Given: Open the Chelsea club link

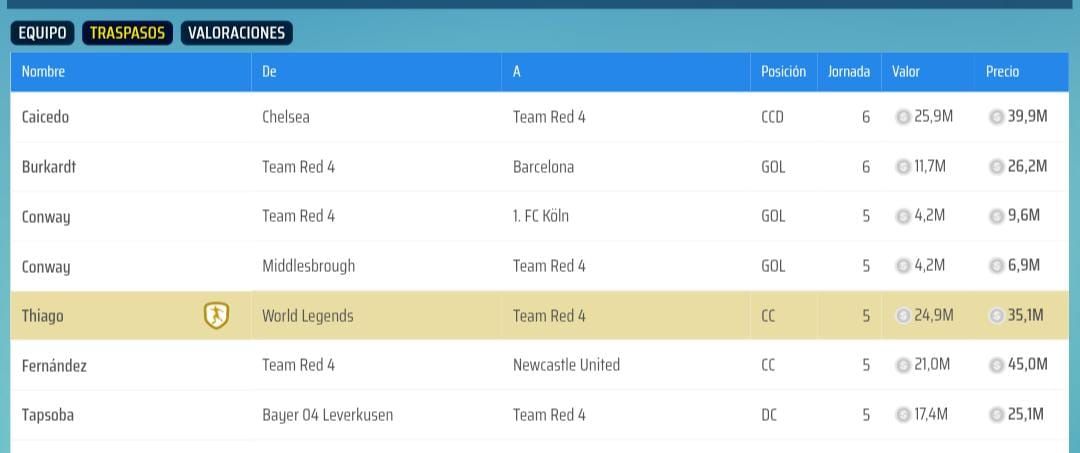Looking at the screenshot, I should coord(286,117).
